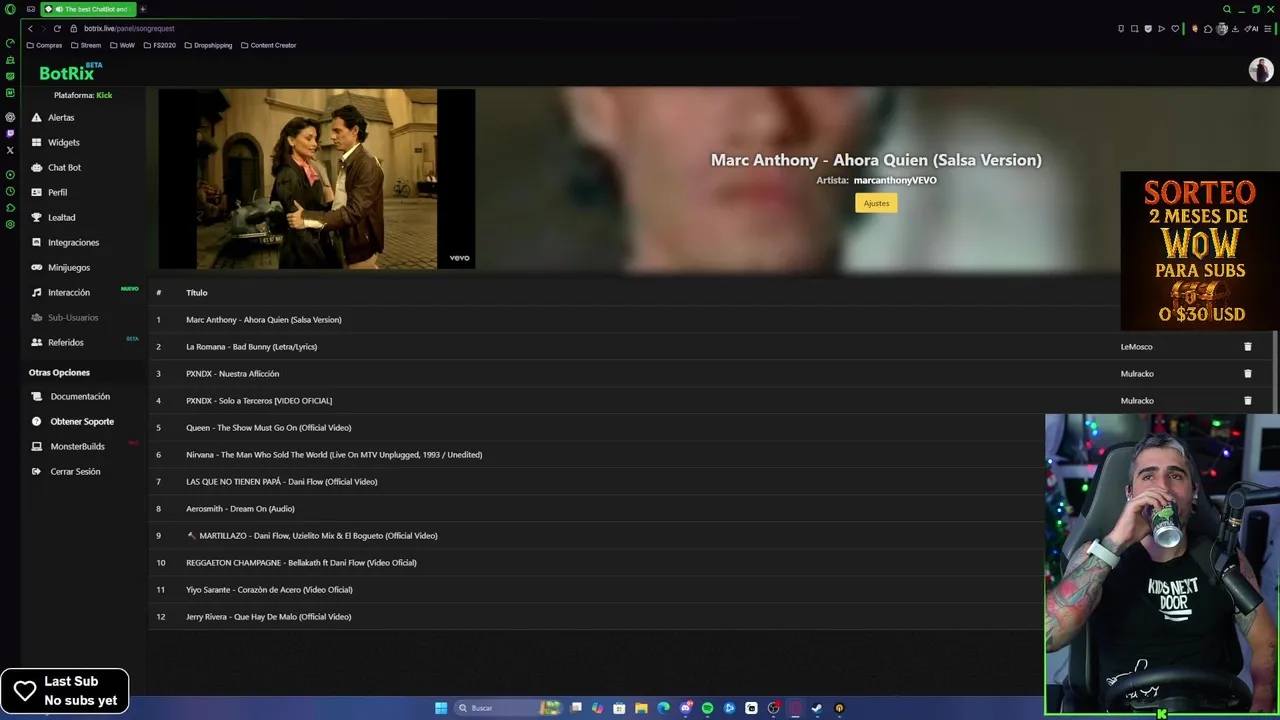Open Integraciones in the sidebar
This screenshot has width=1280, height=720.
pyautogui.click(x=73, y=243)
